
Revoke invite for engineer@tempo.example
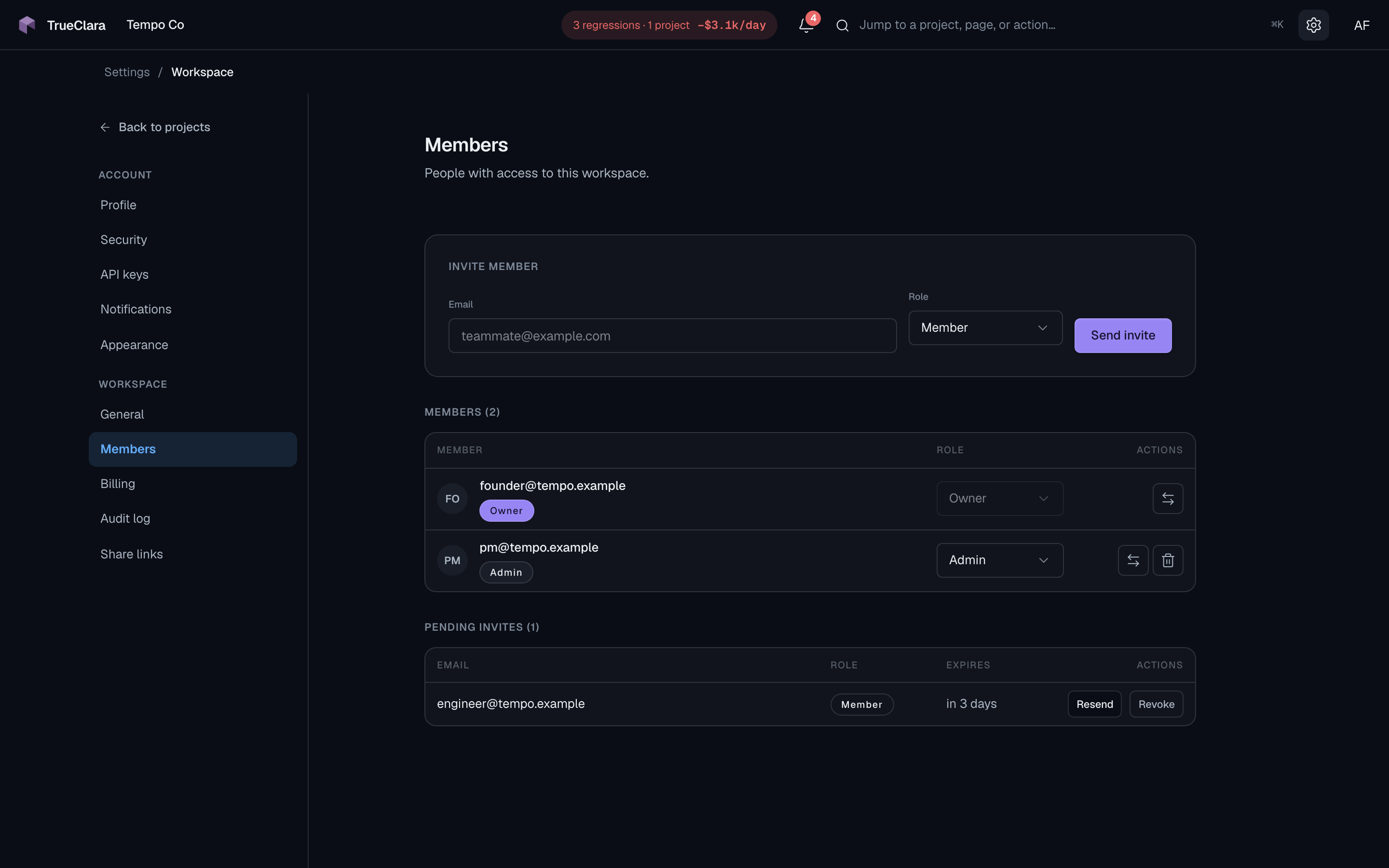(1156, 704)
